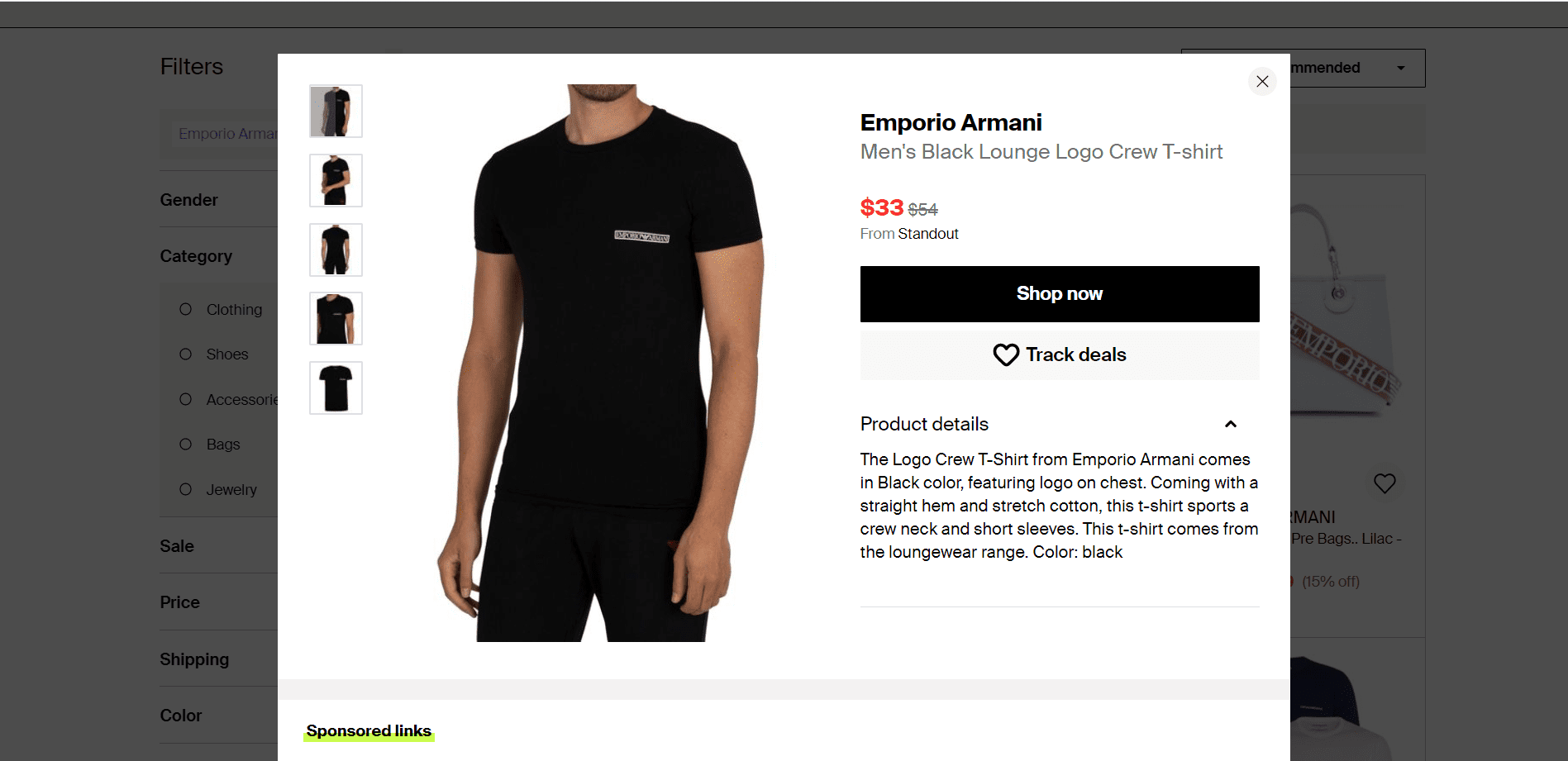Screen dimensions: 1568x761
Task: Select the Clothing category radio button
Action: [x=186, y=309]
